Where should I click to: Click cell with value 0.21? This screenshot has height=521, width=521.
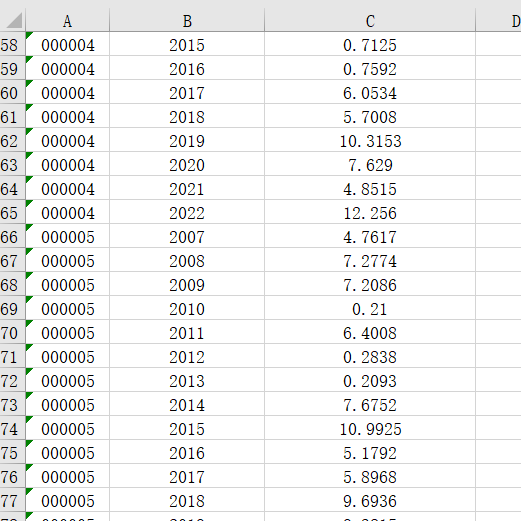[370, 309]
